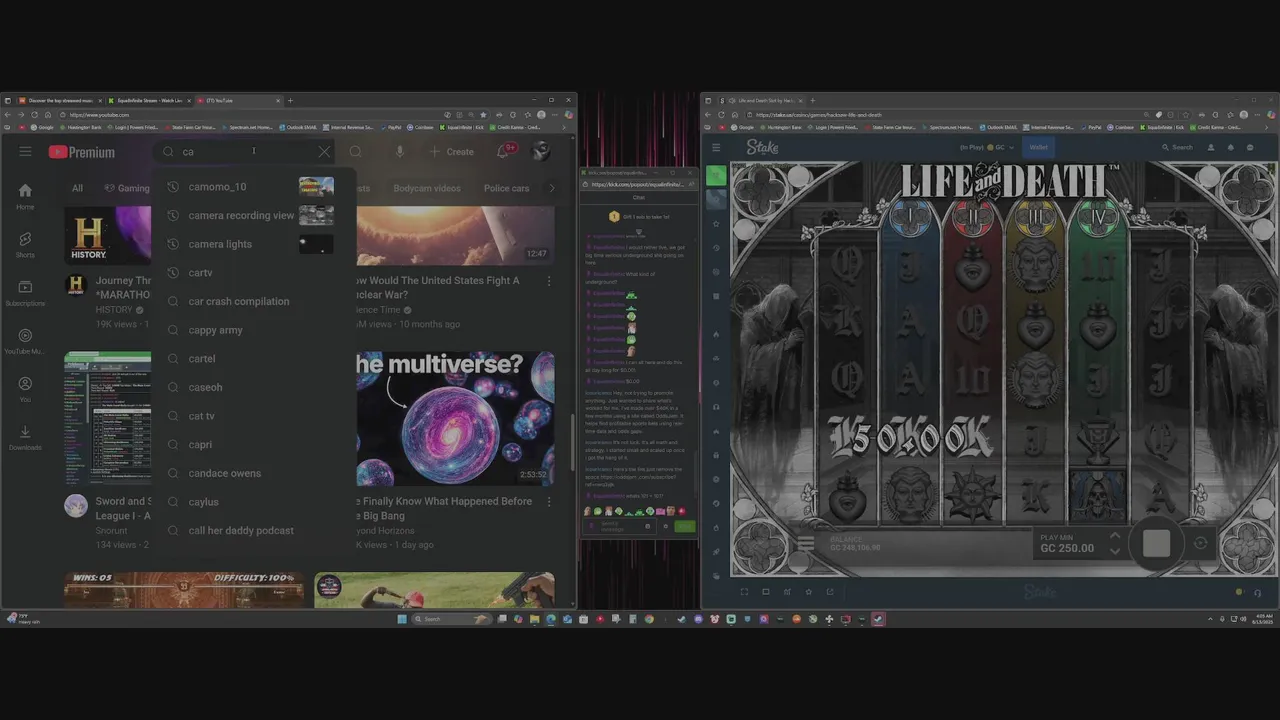The image size is (1280, 720).
Task: Open Life and Death game menu icon
Action: (805, 544)
